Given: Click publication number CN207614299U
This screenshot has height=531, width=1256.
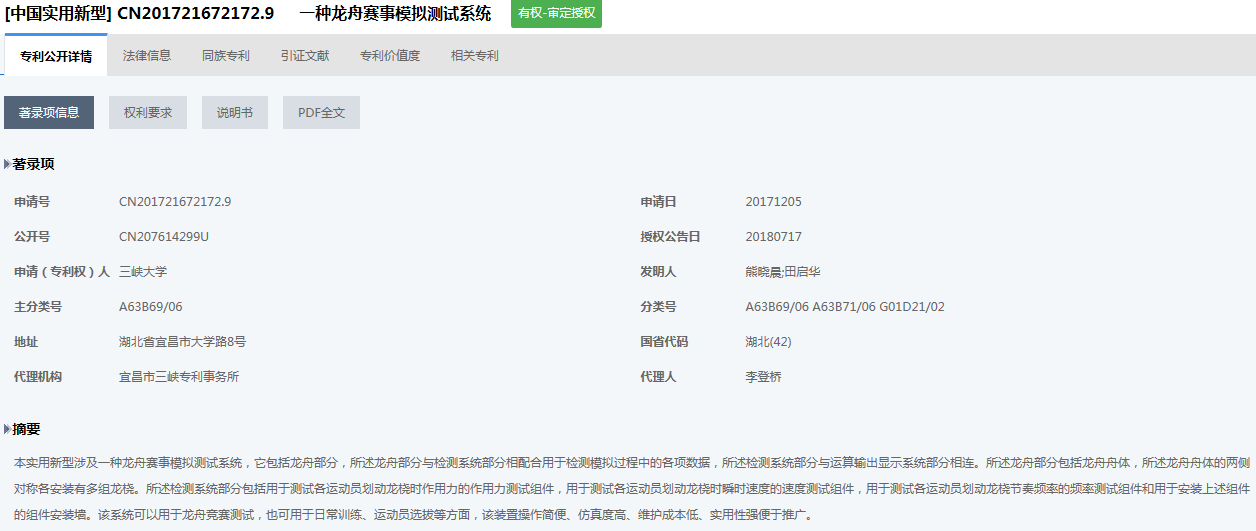Looking at the screenshot, I should 163,237.
